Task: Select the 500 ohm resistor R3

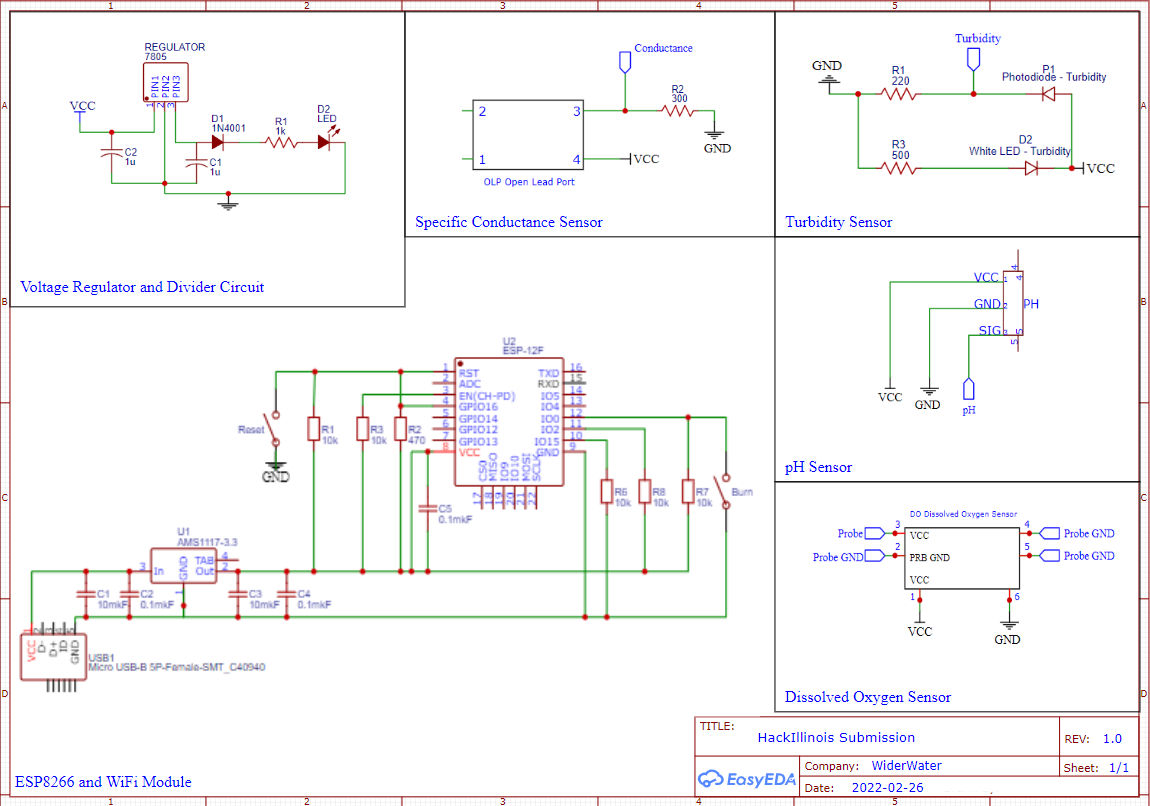Action: [898, 169]
